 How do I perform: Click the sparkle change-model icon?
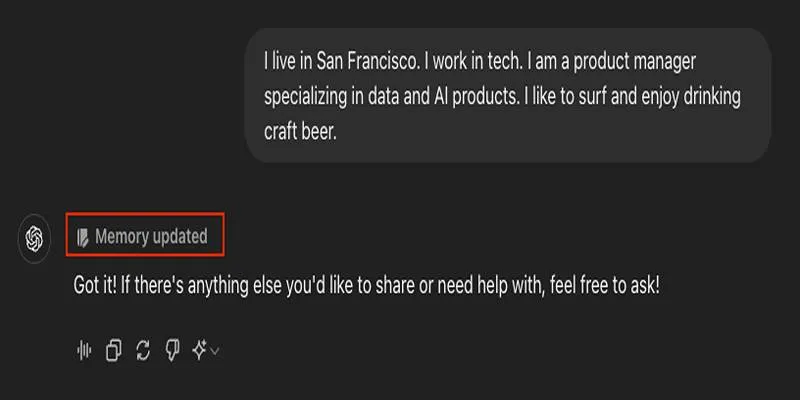[199, 350]
